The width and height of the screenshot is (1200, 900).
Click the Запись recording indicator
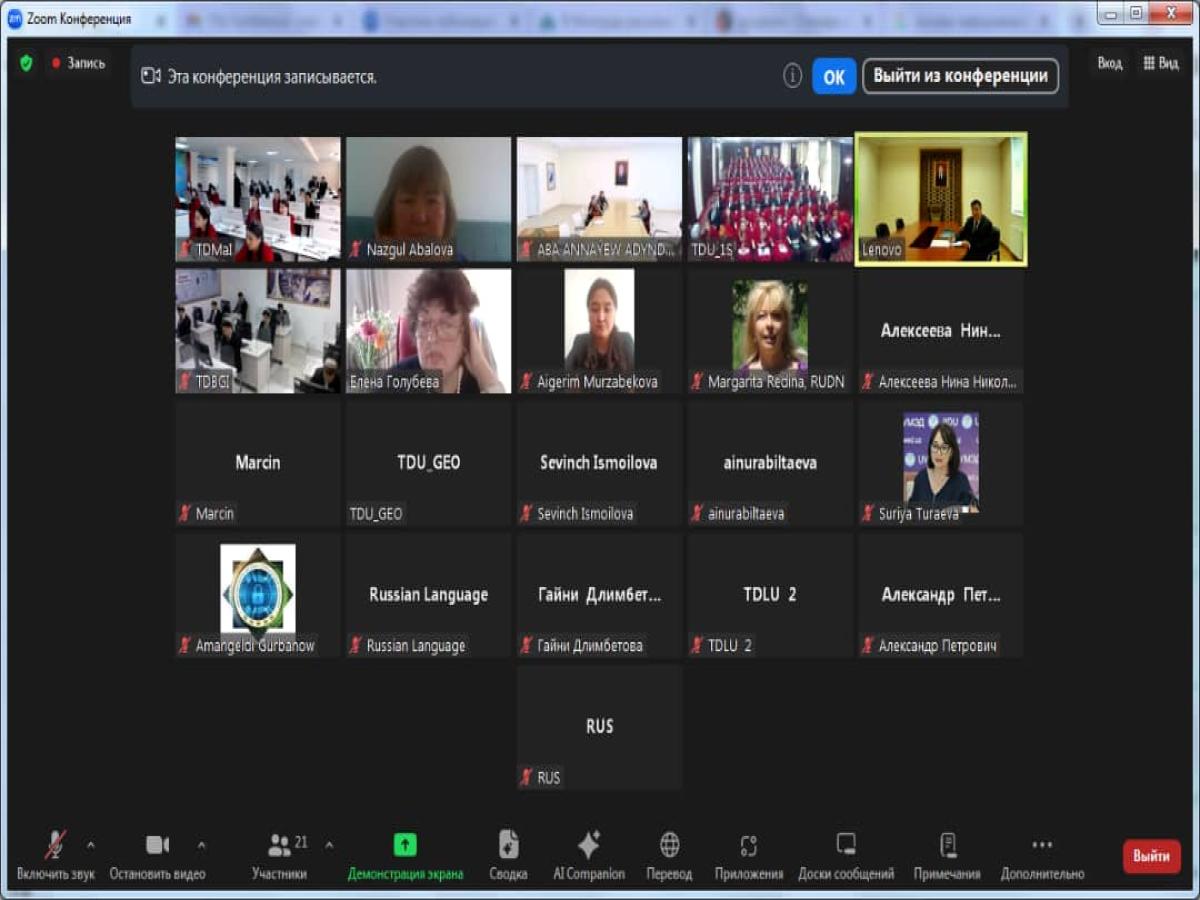coord(78,63)
